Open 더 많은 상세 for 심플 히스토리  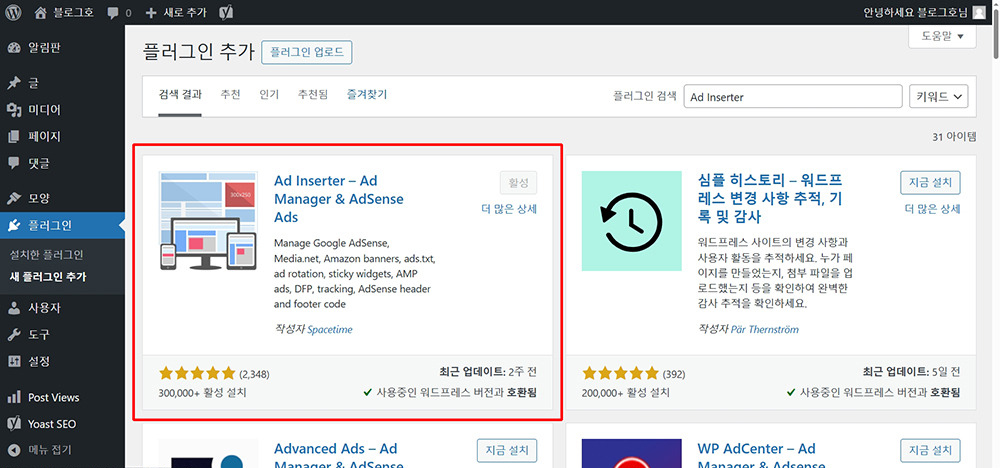[x=932, y=208]
